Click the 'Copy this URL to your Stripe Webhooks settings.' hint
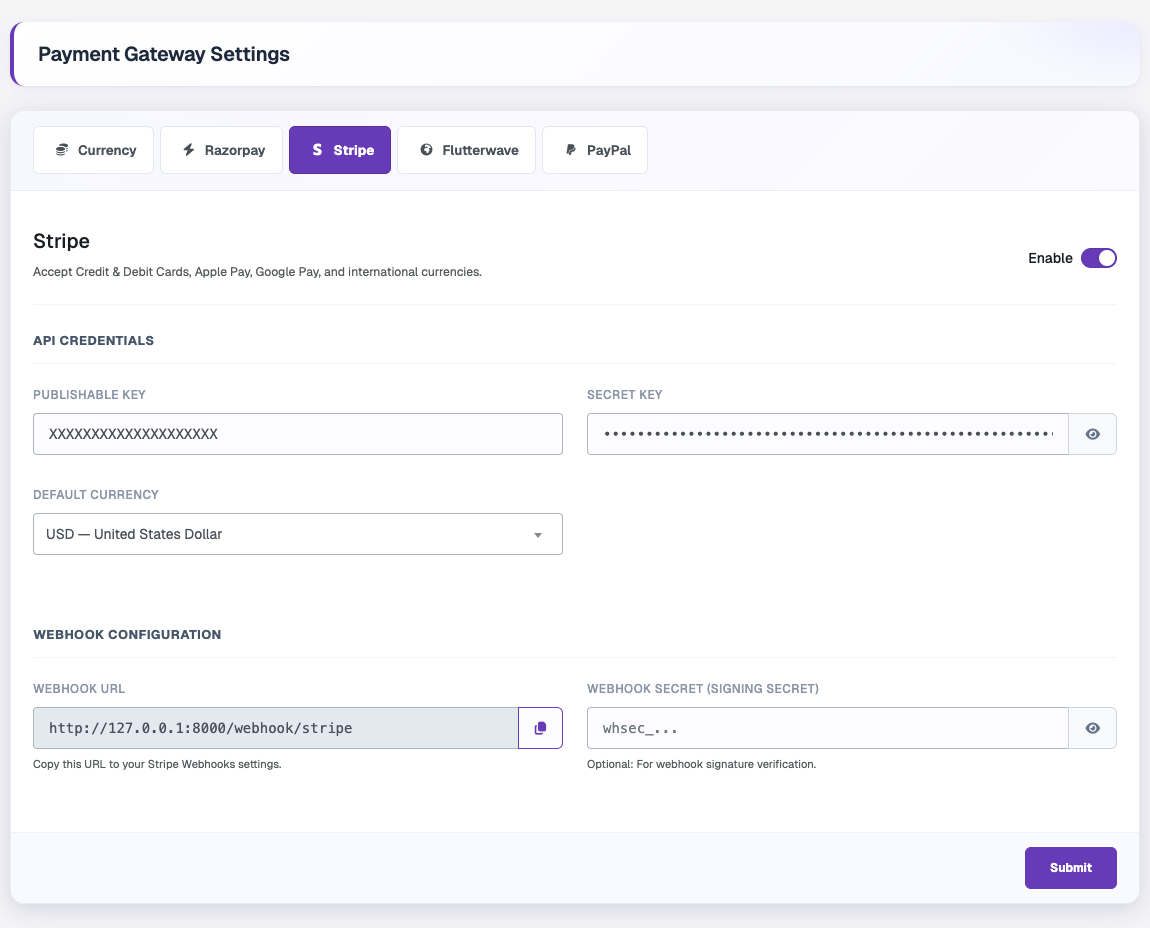The image size is (1150, 928). [157, 764]
